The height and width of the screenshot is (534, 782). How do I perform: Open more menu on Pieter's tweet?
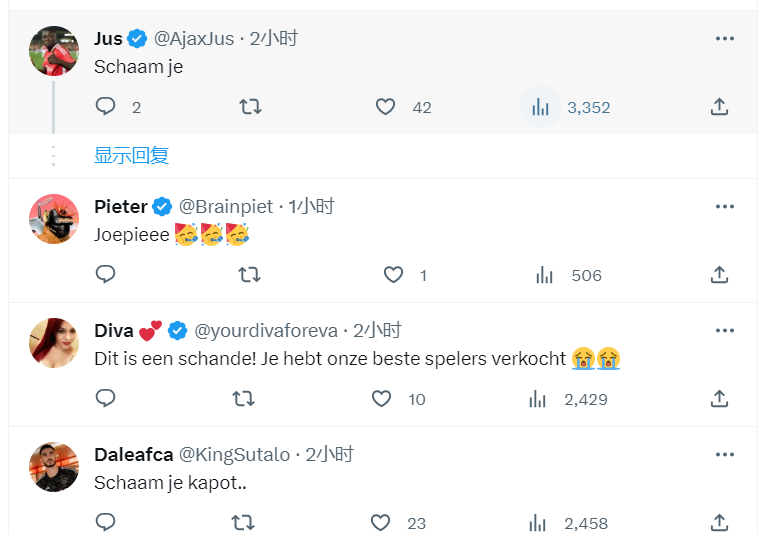725,207
